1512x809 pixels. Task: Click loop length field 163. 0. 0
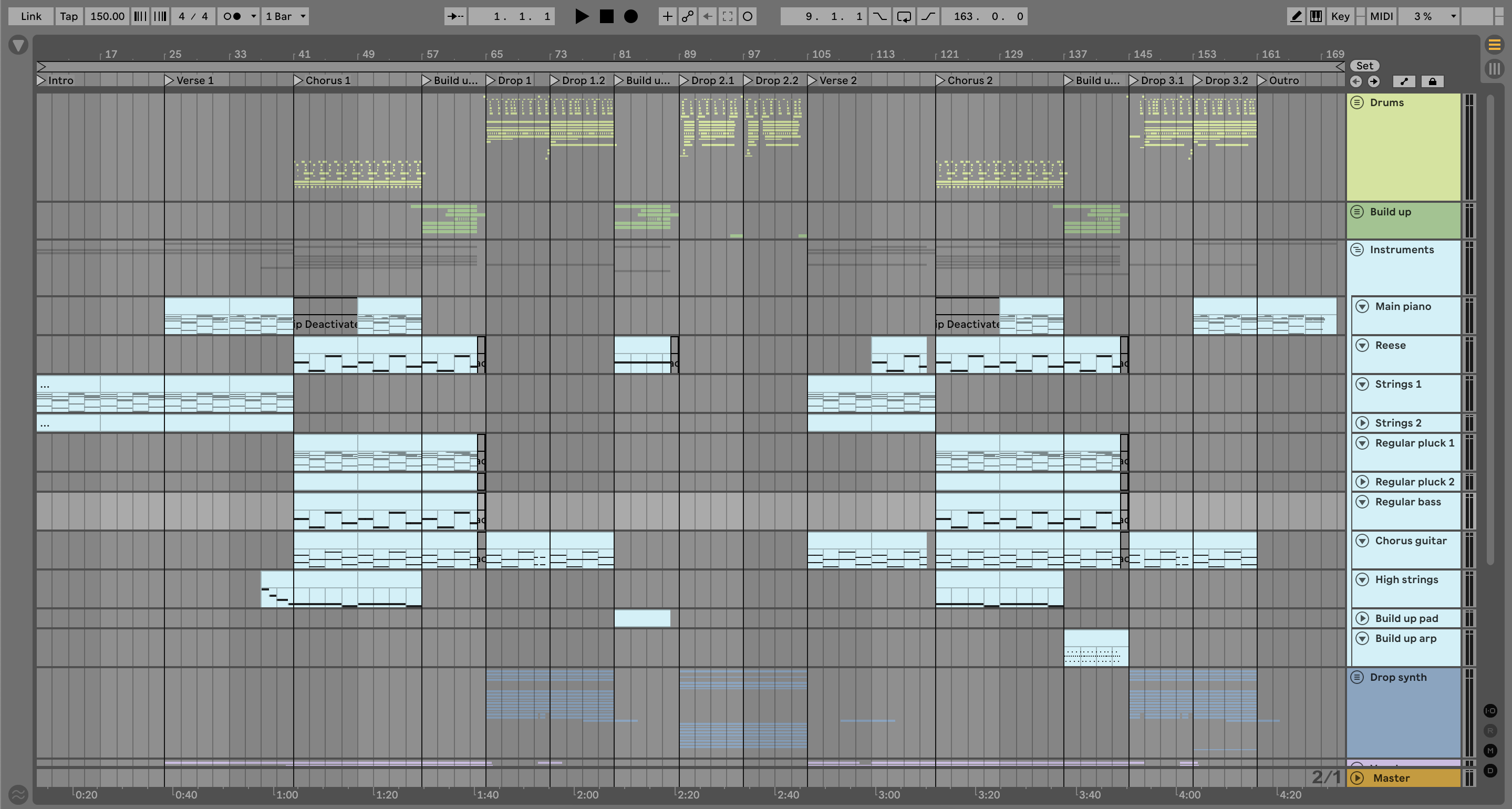tap(983, 16)
